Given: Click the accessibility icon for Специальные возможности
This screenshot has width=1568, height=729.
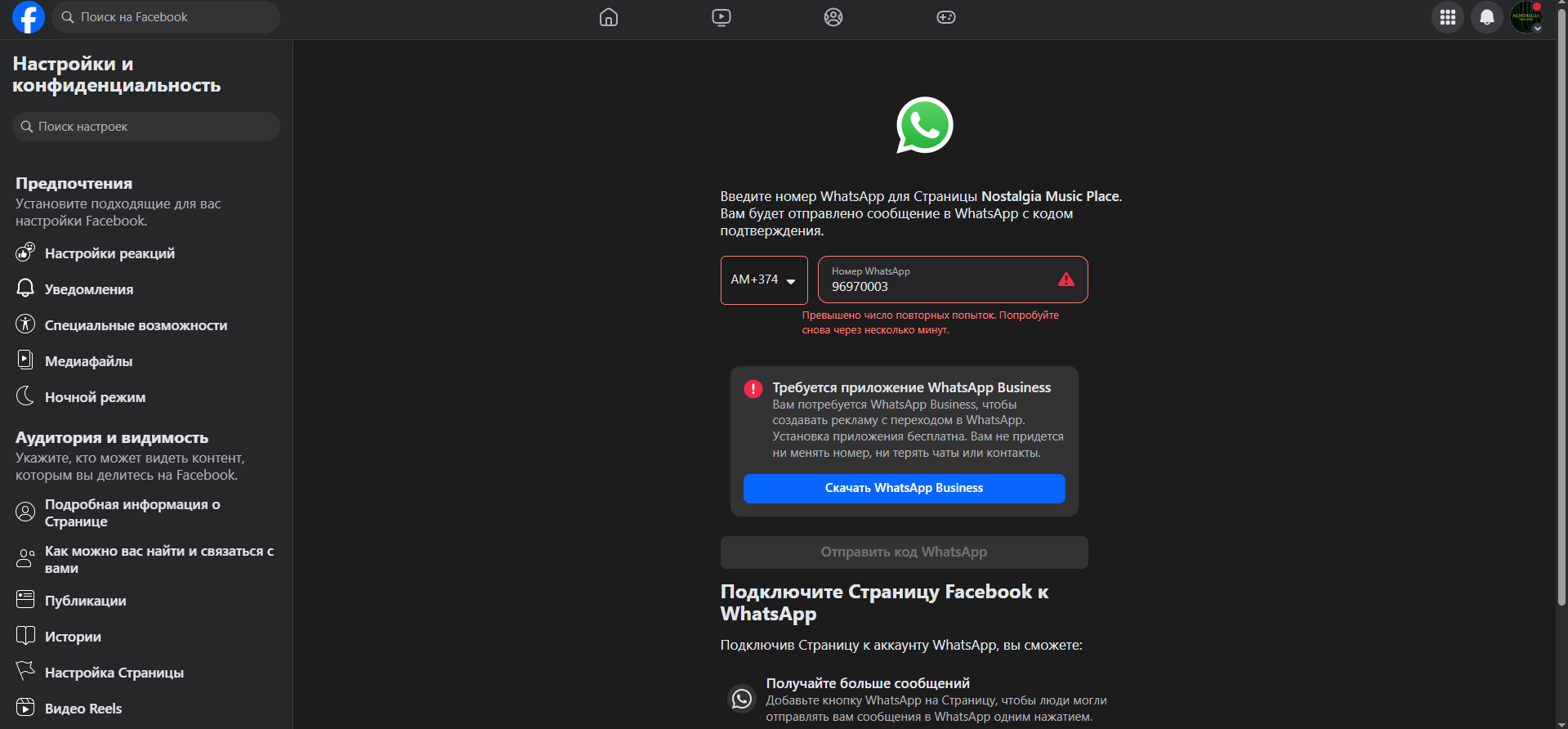Looking at the screenshot, I should tap(25, 324).
